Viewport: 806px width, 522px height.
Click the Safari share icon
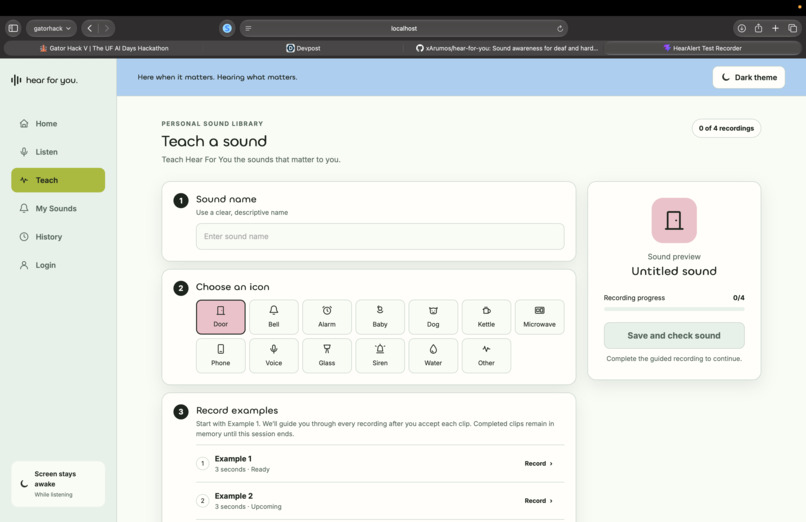(758, 28)
